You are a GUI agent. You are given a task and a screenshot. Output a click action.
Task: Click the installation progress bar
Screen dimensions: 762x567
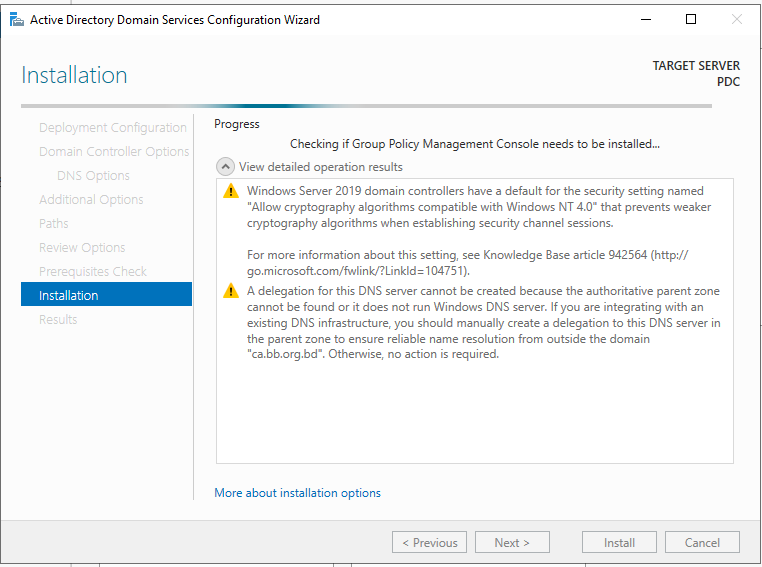point(366,105)
